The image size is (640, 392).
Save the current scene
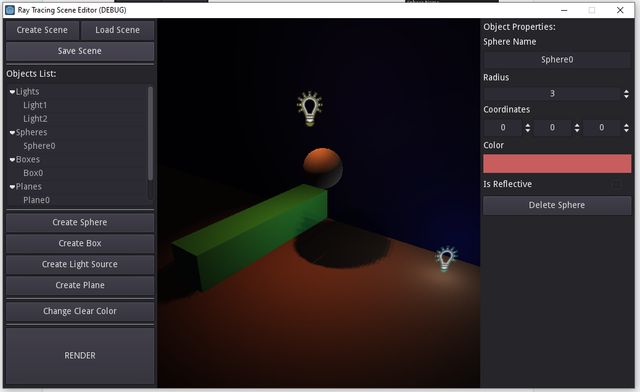(x=80, y=51)
